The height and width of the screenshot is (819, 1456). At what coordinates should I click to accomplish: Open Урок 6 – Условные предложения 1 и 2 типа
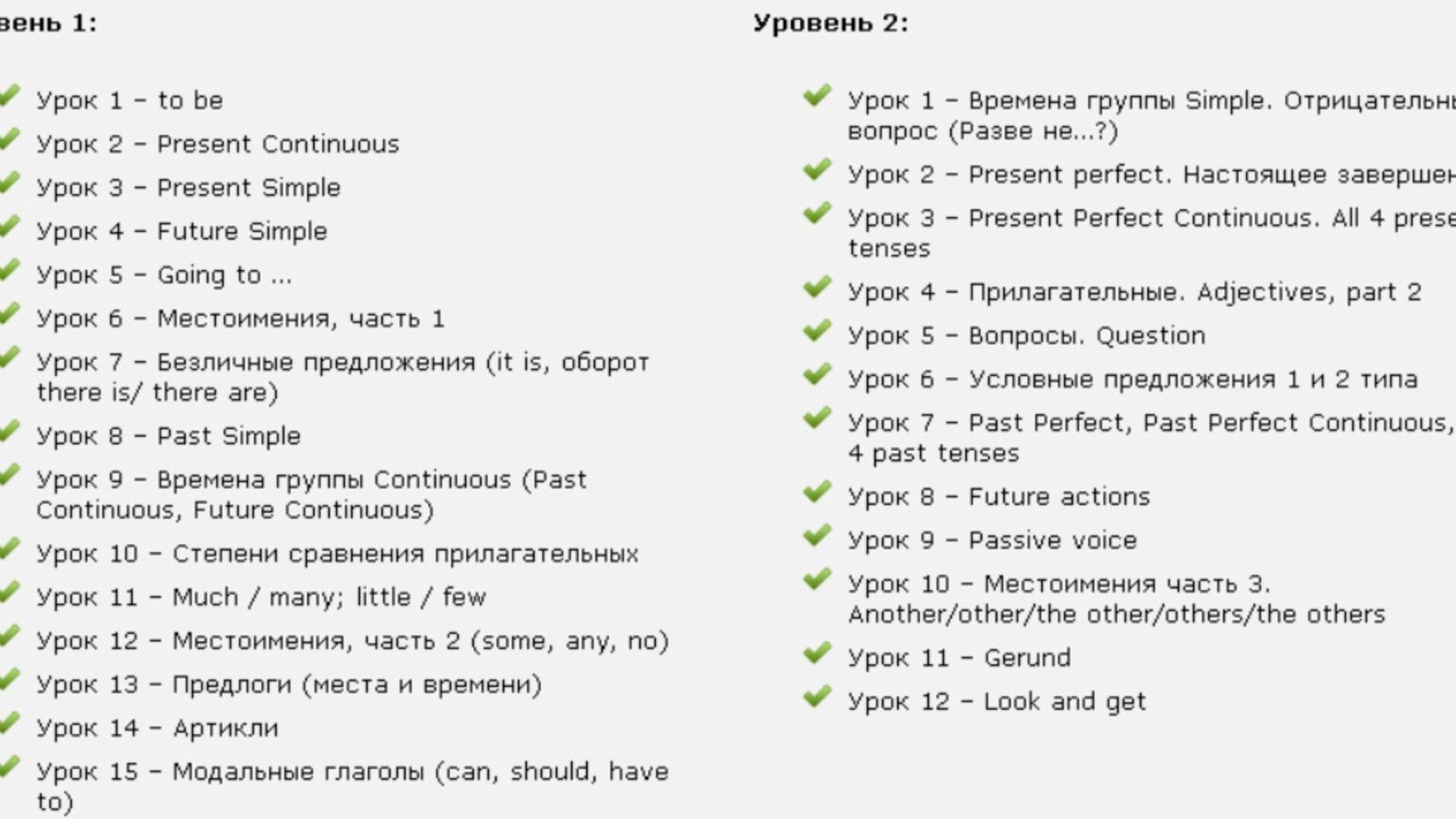point(1132,379)
